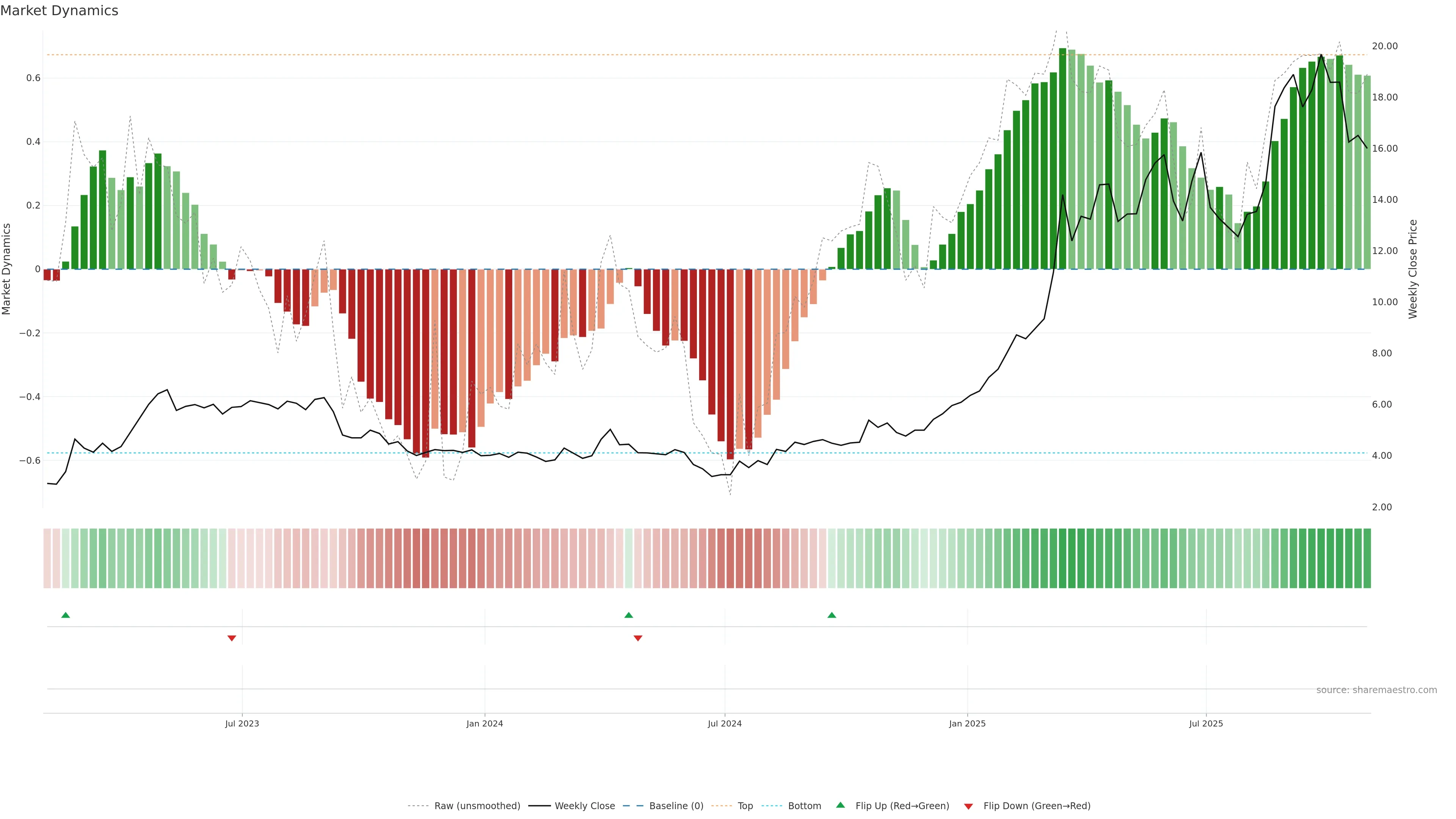Click the Flip Down red triangle legend icon

[968, 806]
